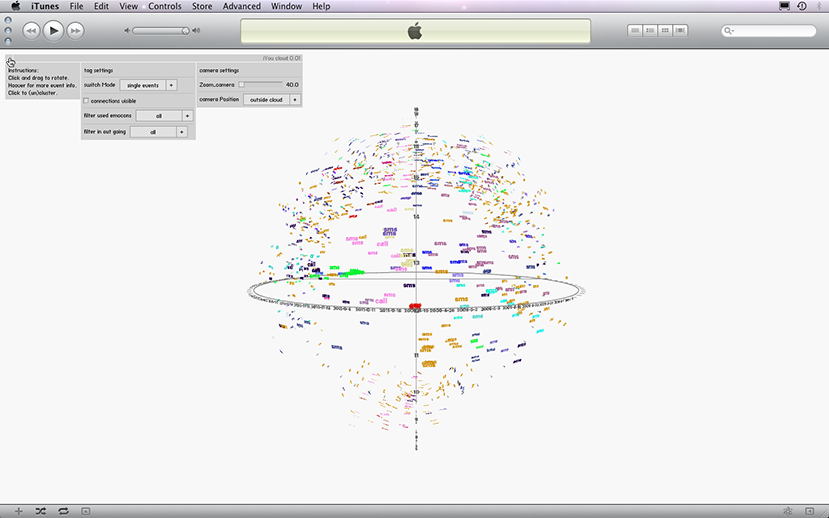Click the plus icon to add a playlist
Viewport: 829px width, 518px height.
click(18, 511)
